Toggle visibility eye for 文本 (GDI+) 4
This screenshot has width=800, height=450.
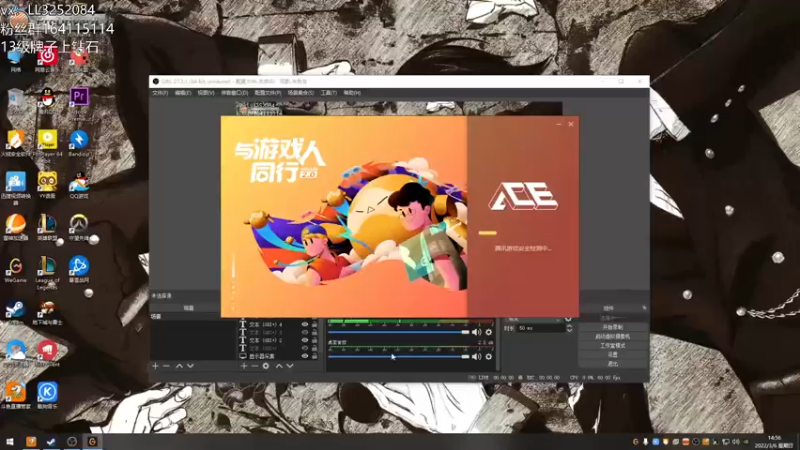point(305,324)
